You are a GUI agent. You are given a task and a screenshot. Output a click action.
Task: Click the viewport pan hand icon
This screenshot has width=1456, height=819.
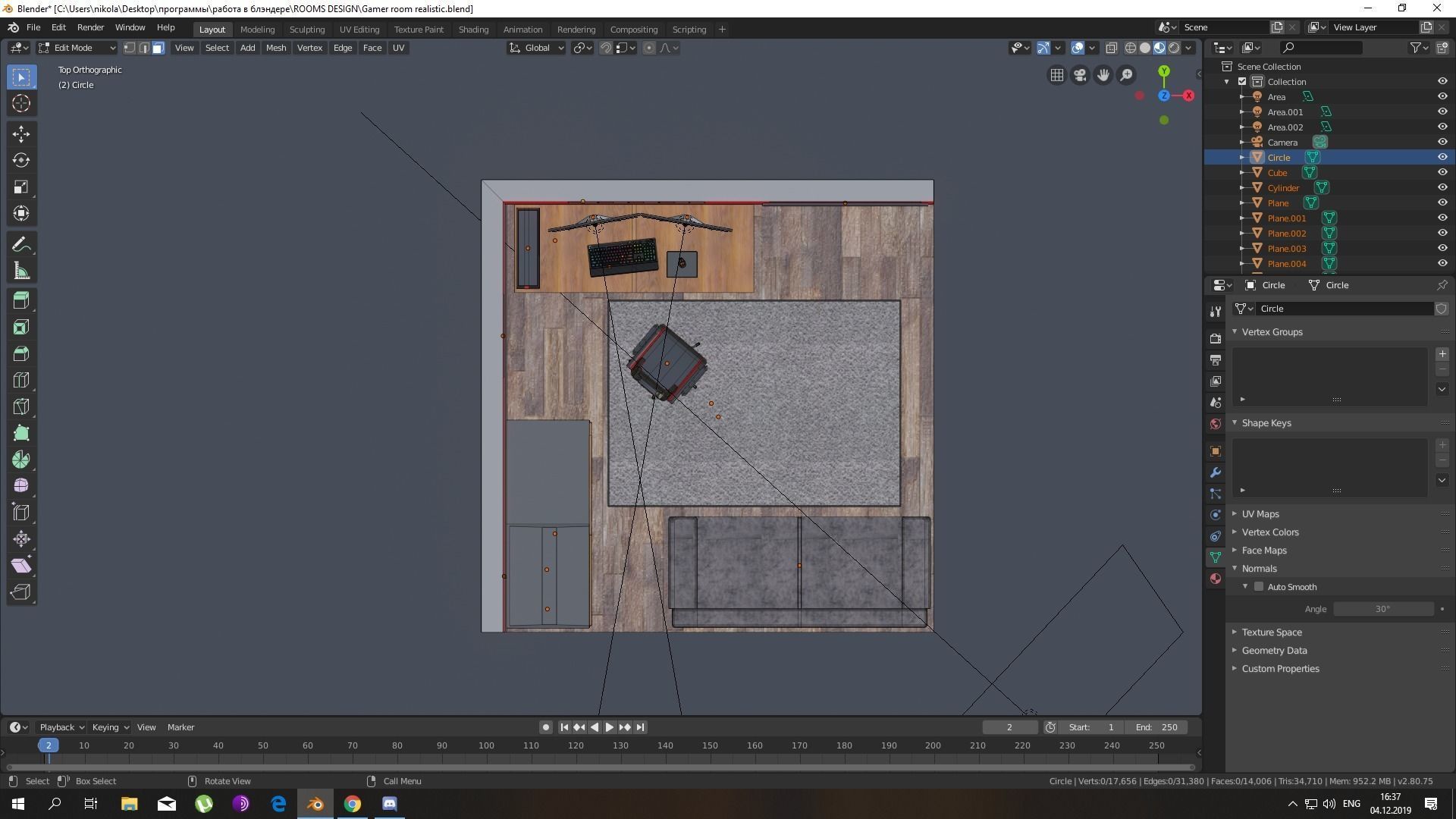pyautogui.click(x=1103, y=75)
